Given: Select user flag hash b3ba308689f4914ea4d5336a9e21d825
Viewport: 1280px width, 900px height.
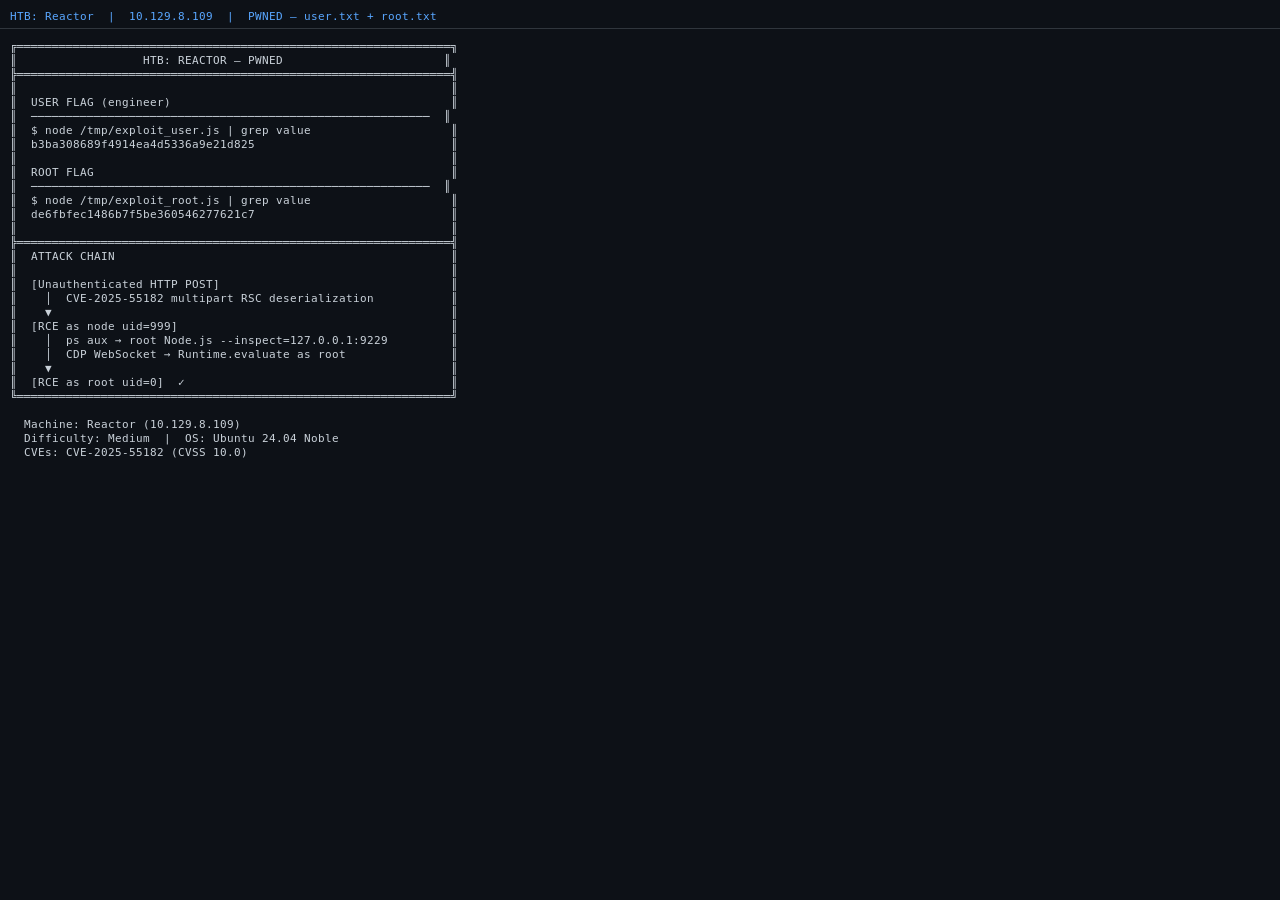Looking at the screenshot, I should click(x=143, y=144).
